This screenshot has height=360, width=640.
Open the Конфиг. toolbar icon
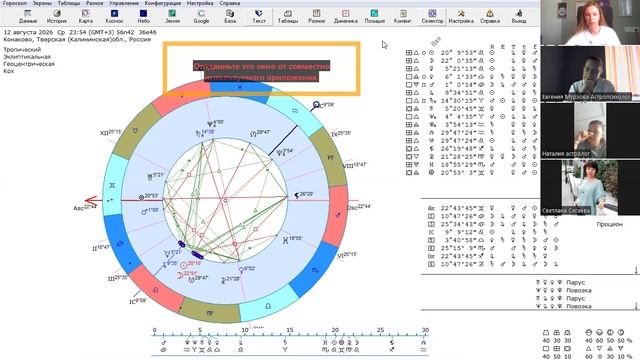pyautogui.click(x=403, y=17)
